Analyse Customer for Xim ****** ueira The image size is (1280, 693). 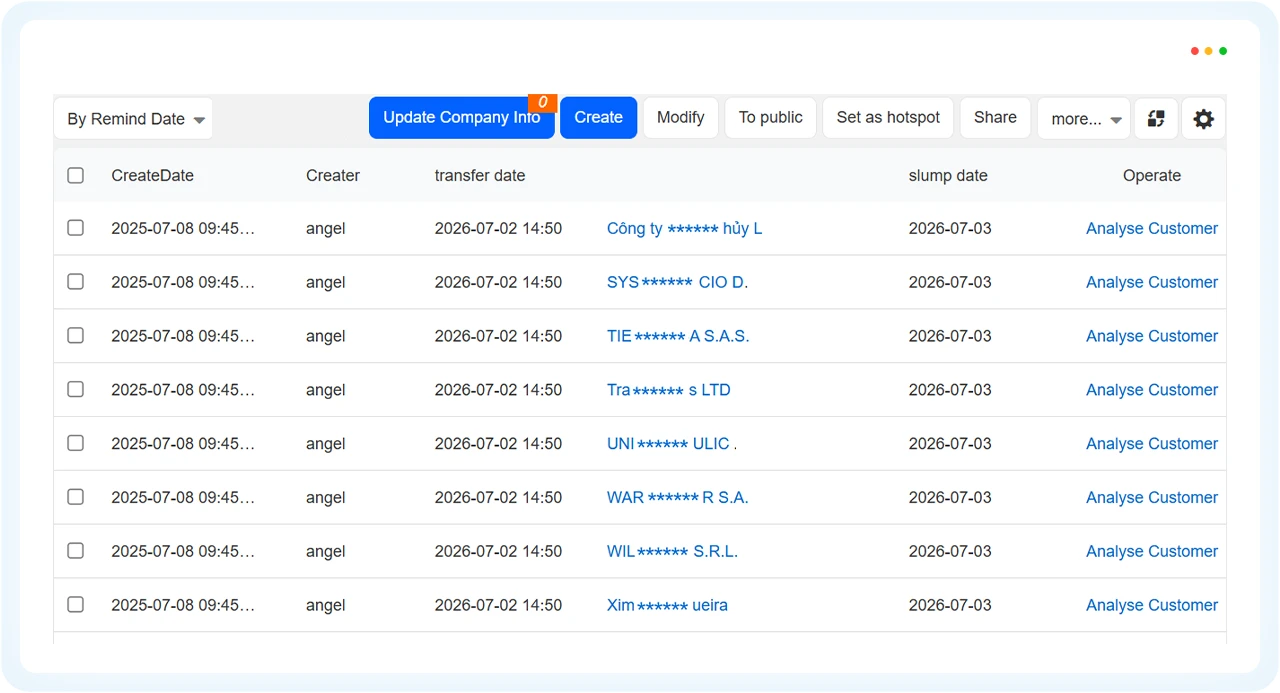(1152, 605)
